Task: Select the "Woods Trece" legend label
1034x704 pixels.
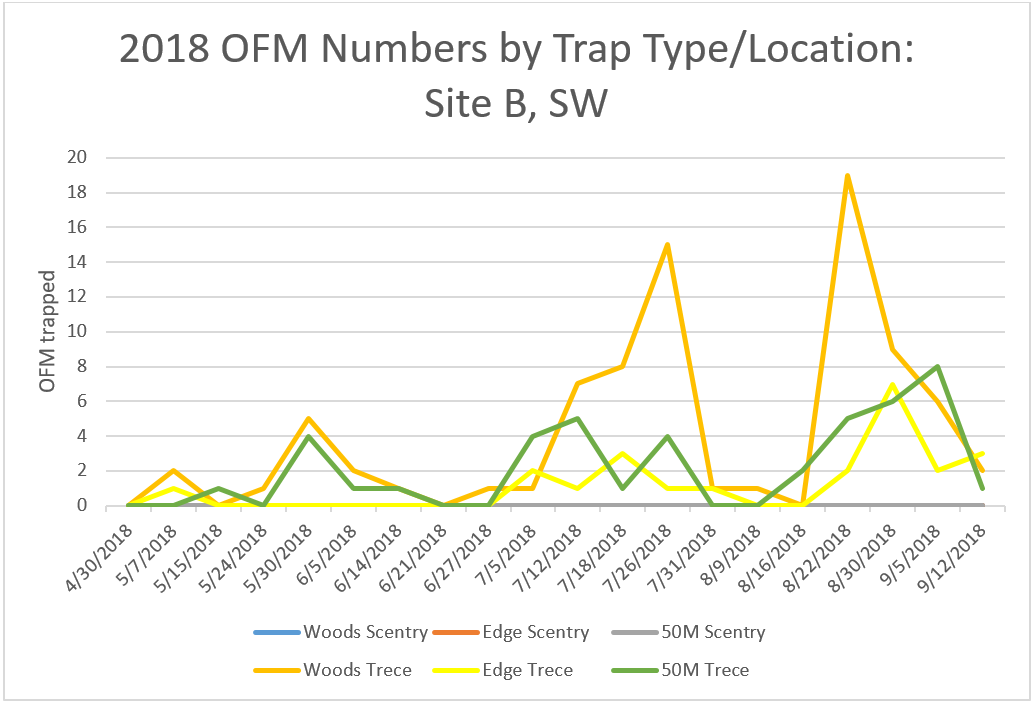Action: pyautogui.click(x=357, y=670)
